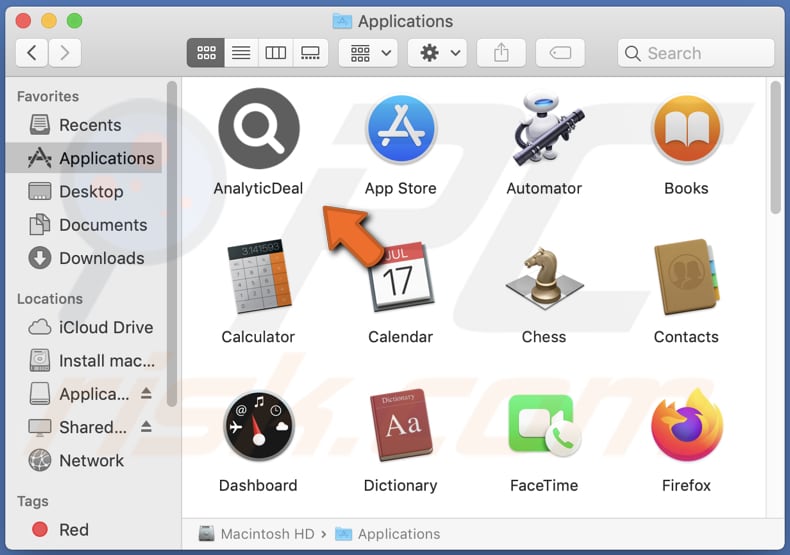Viewport: 790px width, 555px height.
Task: Click Macintosh HD in the path bar
Action: 257,534
